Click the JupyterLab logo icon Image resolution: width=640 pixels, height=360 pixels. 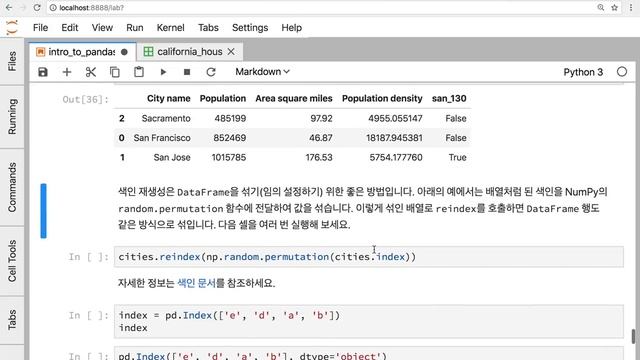(x=12, y=28)
